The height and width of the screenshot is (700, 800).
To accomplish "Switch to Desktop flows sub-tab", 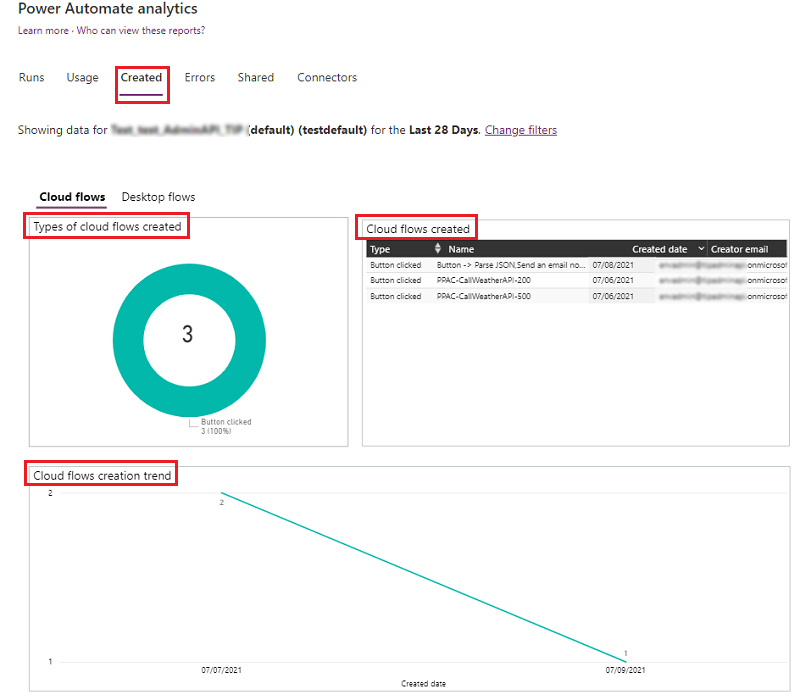I will 158,197.
